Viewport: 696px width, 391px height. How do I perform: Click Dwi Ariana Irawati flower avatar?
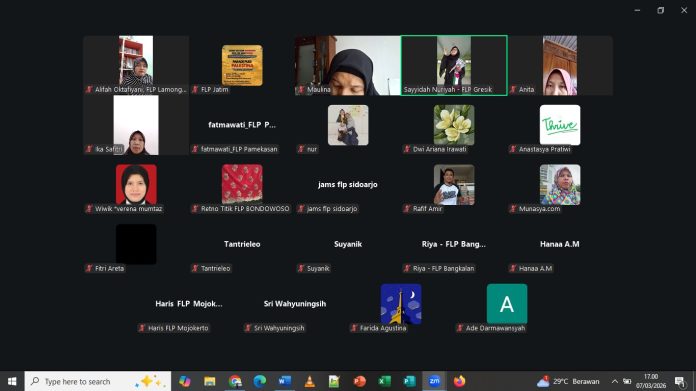[454, 125]
